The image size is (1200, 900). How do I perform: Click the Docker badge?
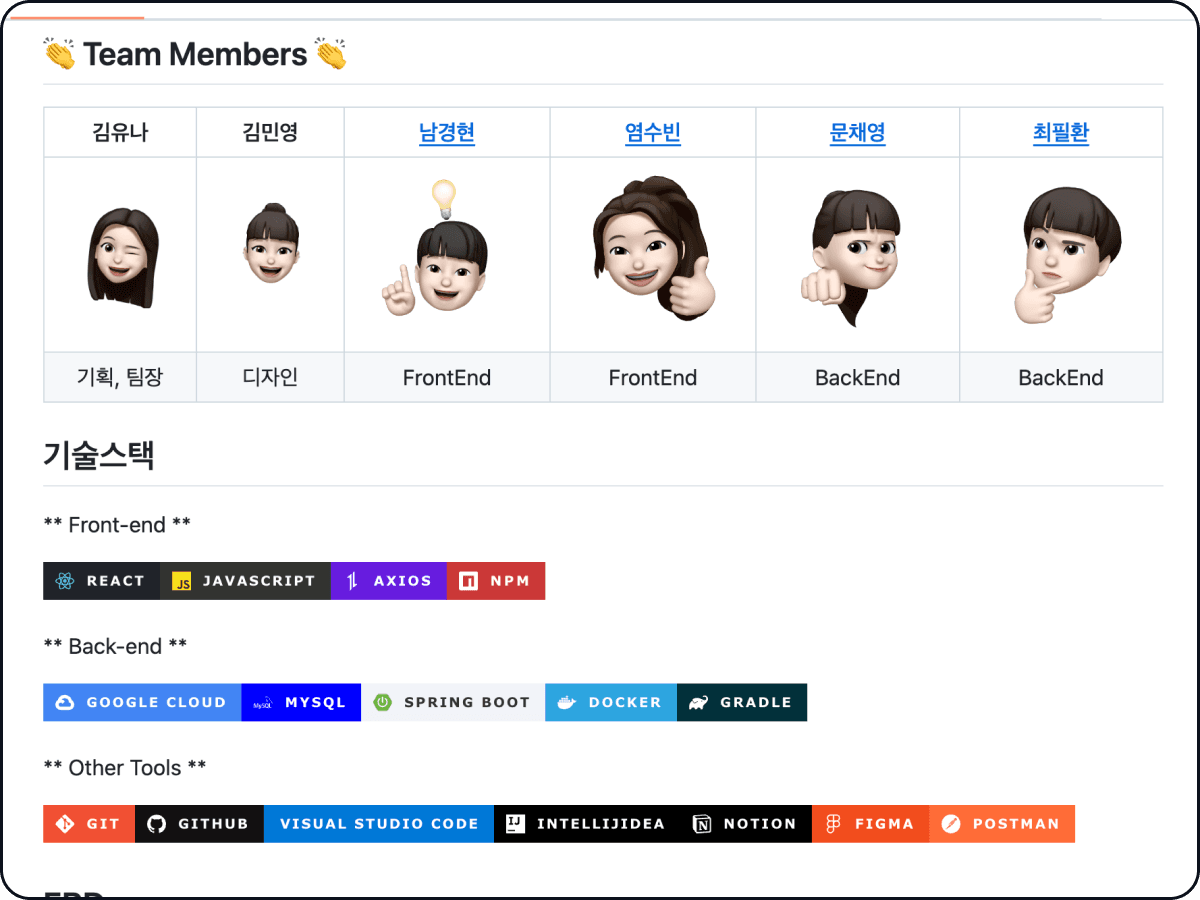click(x=611, y=702)
